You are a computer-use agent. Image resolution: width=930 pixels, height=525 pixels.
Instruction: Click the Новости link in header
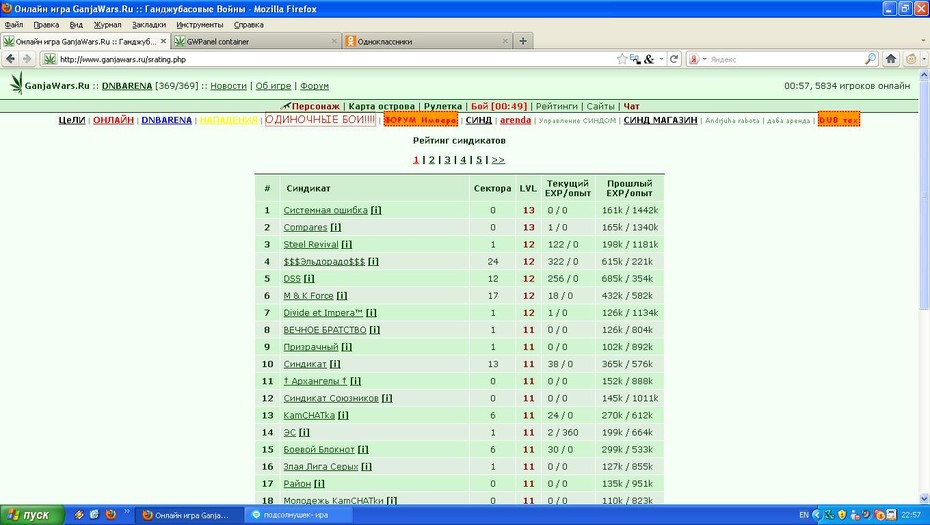[x=228, y=86]
